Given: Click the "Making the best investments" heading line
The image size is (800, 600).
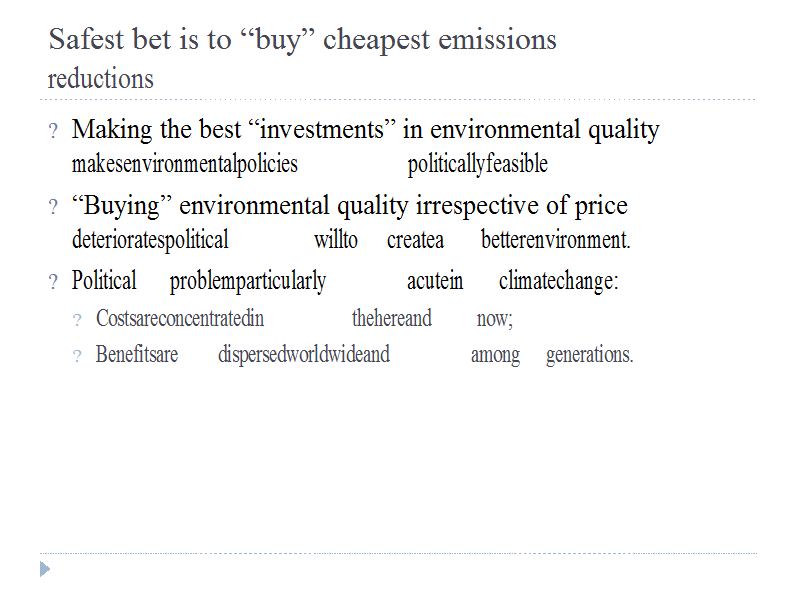Looking at the screenshot, I should pos(365,130).
